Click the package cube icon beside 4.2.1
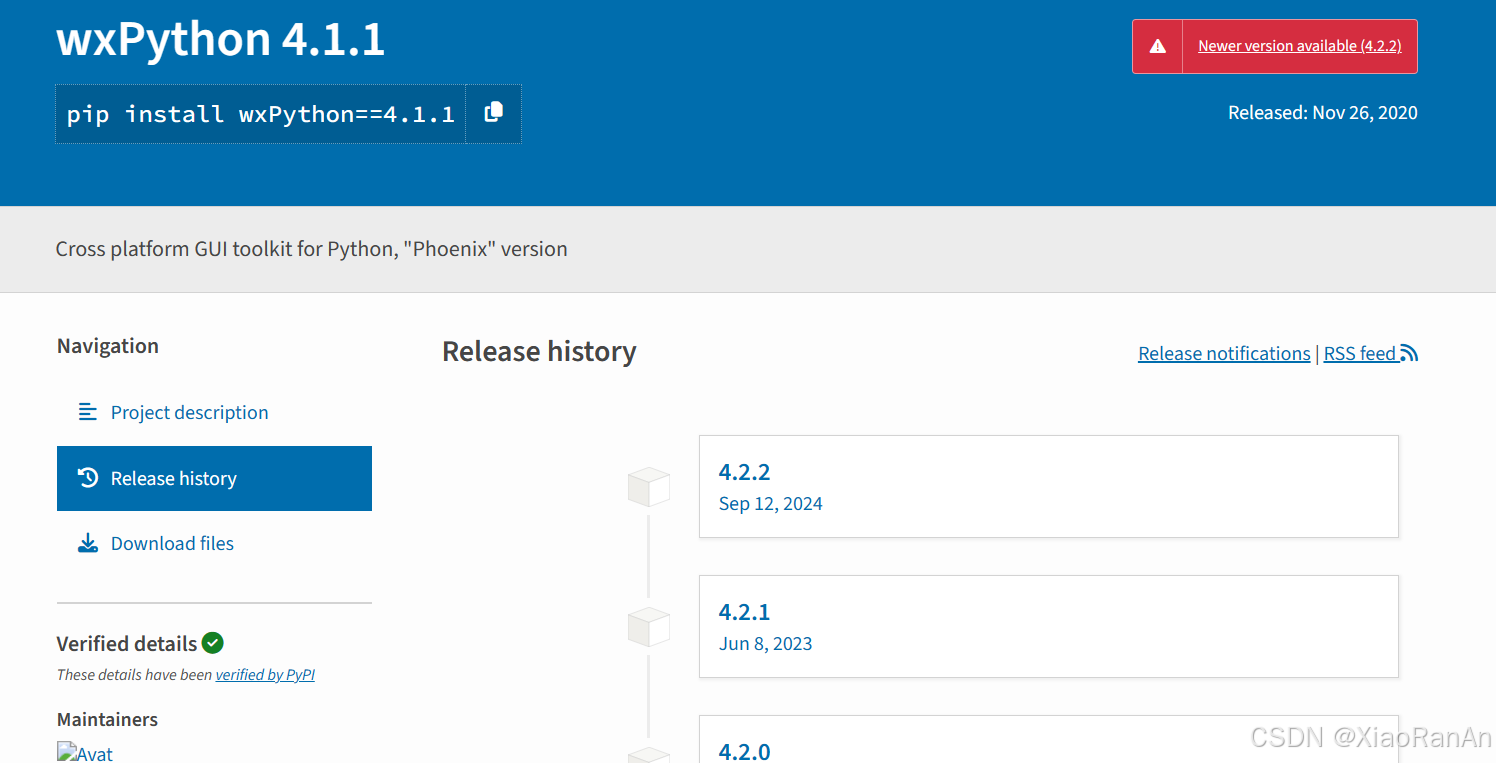 click(x=648, y=627)
